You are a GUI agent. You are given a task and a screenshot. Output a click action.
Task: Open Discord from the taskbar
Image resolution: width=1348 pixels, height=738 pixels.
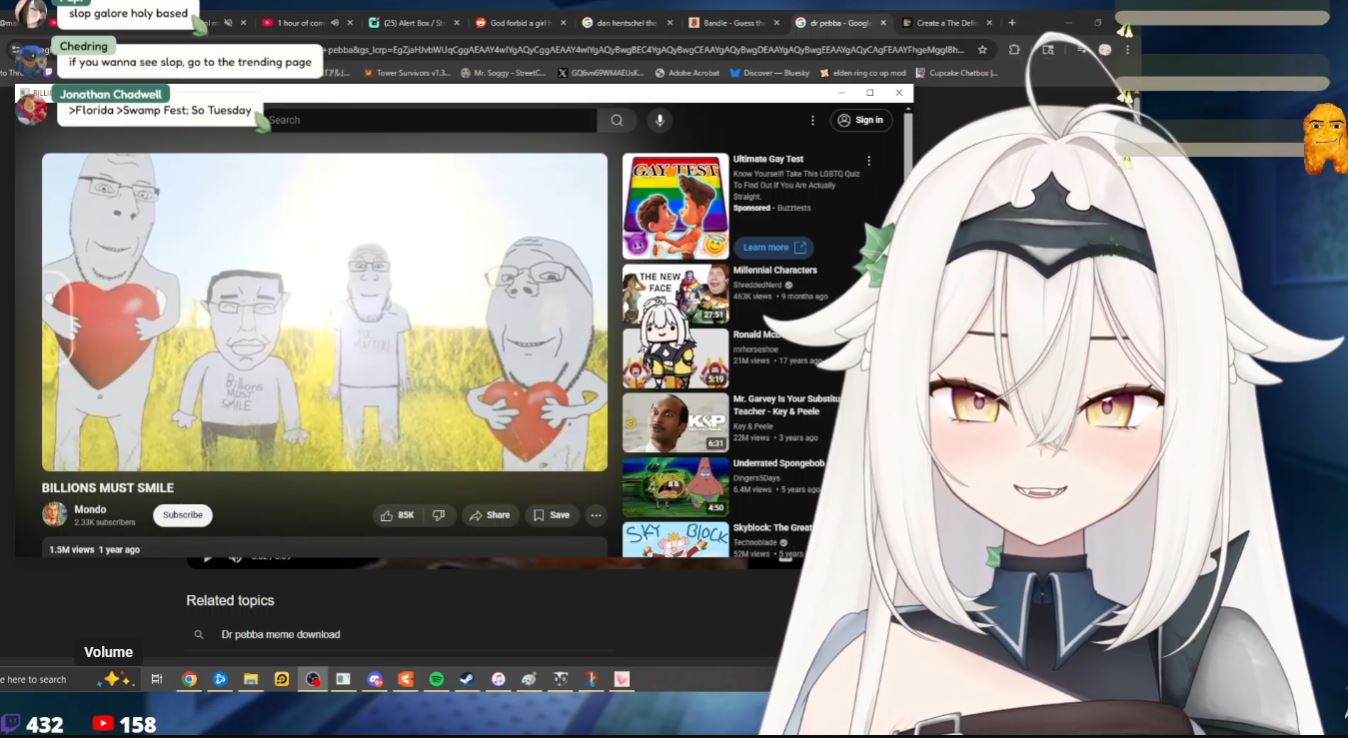(375, 679)
